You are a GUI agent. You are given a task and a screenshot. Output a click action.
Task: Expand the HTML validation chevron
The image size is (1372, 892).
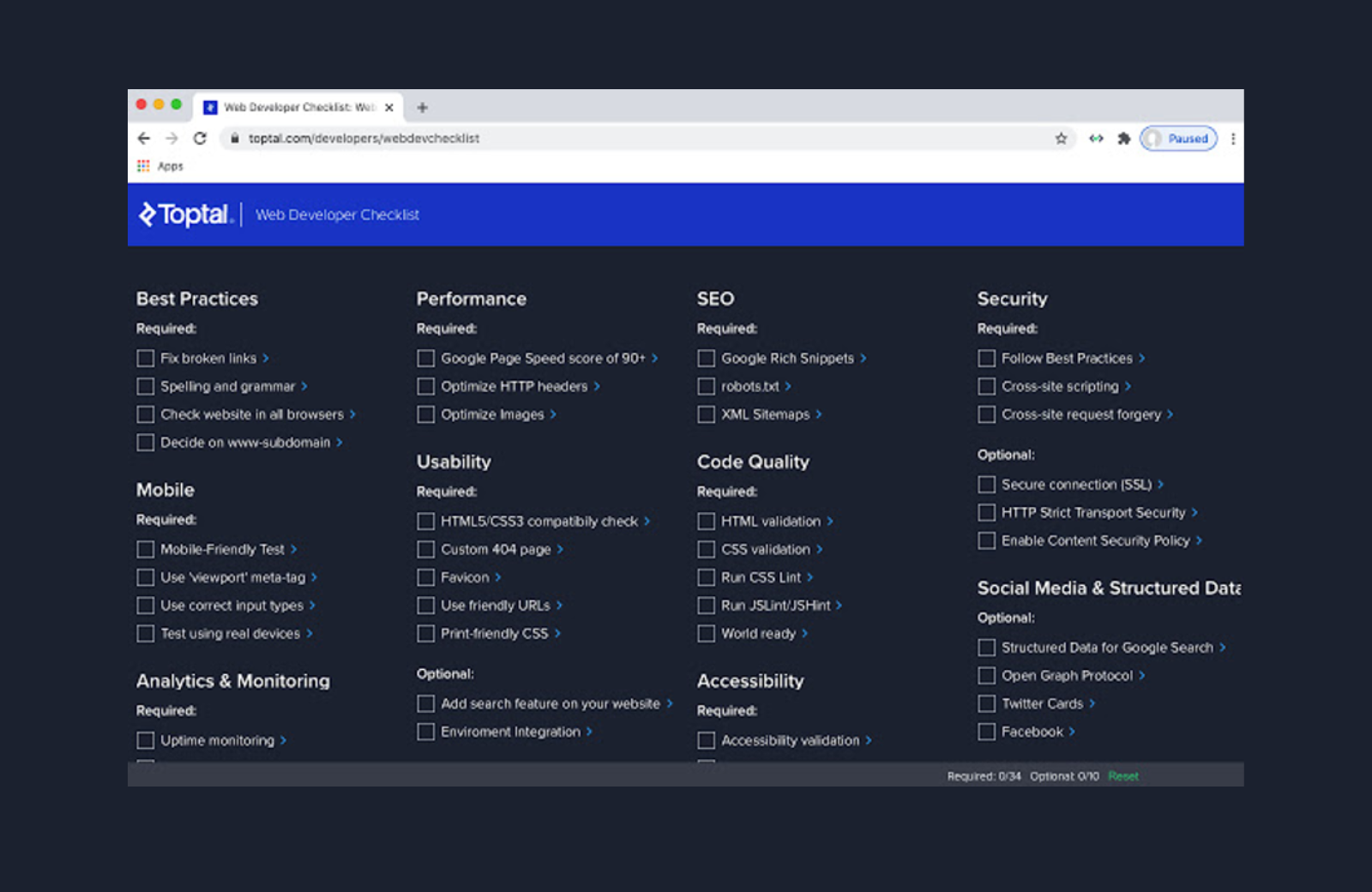coord(830,521)
